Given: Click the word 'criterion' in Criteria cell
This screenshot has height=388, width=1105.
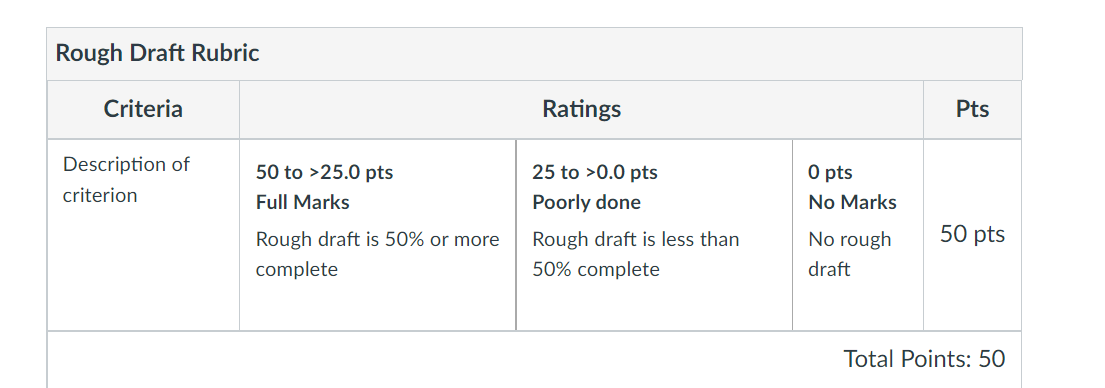Looking at the screenshot, I should [x=100, y=195].
